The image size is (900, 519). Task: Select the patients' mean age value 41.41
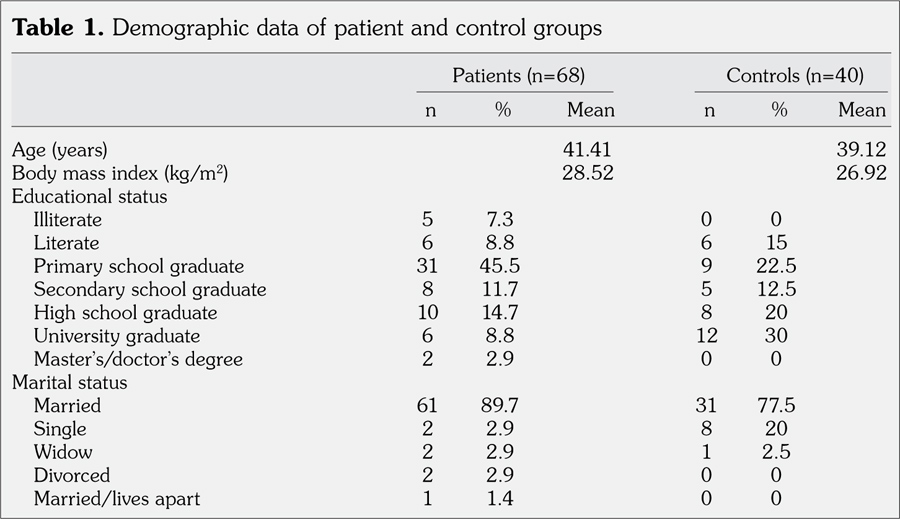pos(589,150)
